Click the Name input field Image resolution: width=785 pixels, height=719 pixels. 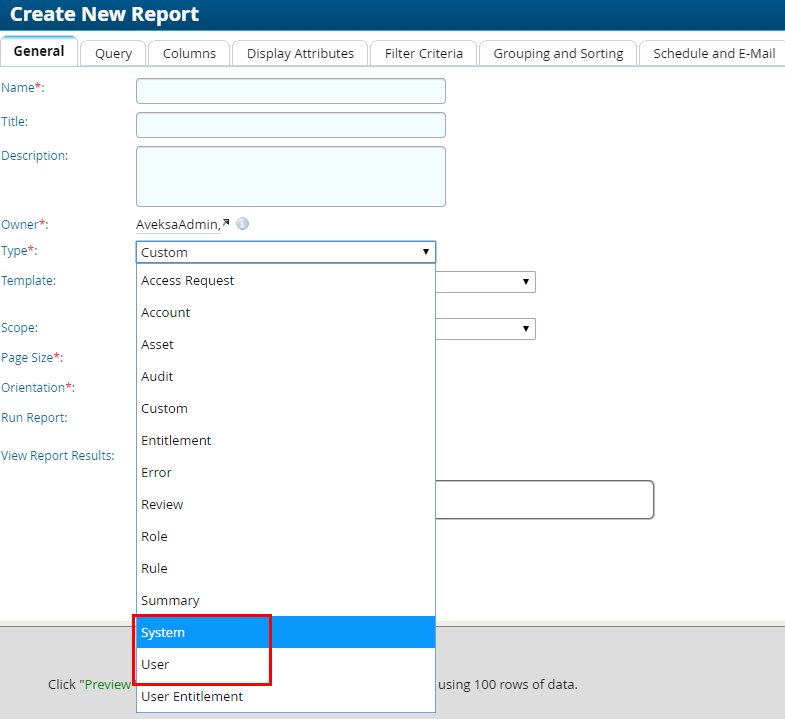pyautogui.click(x=290, y=91)
